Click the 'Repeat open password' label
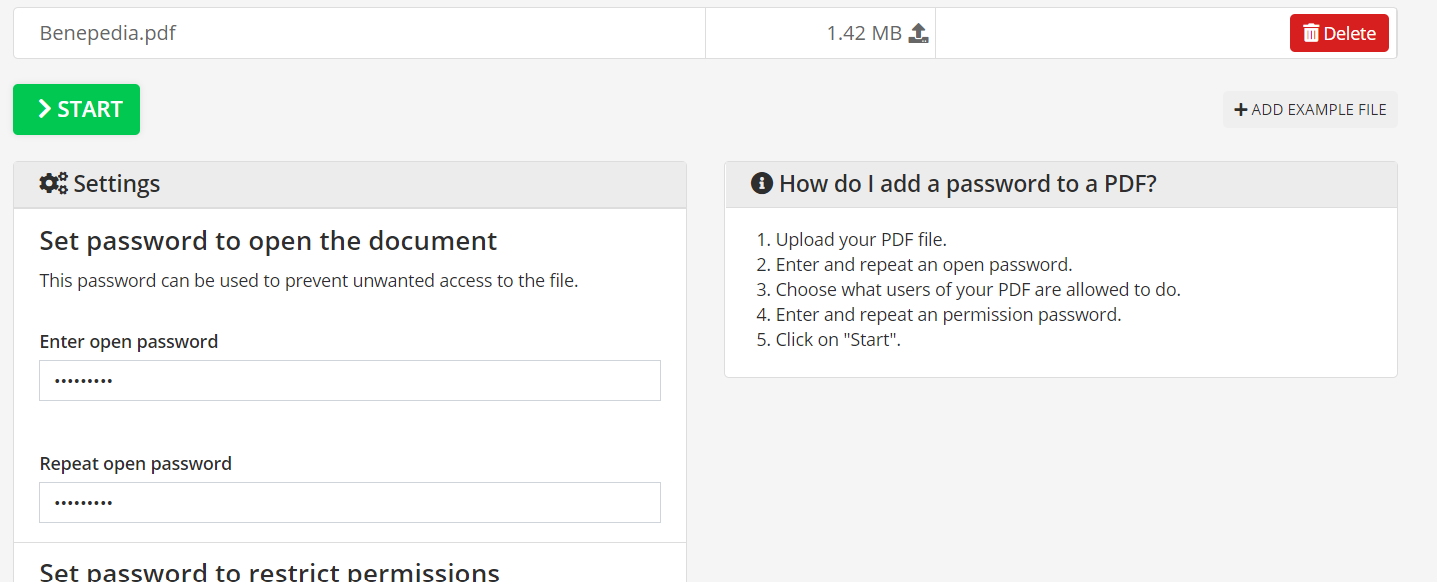The height and width of the screenshot is (582, 1437). [136, 464]
